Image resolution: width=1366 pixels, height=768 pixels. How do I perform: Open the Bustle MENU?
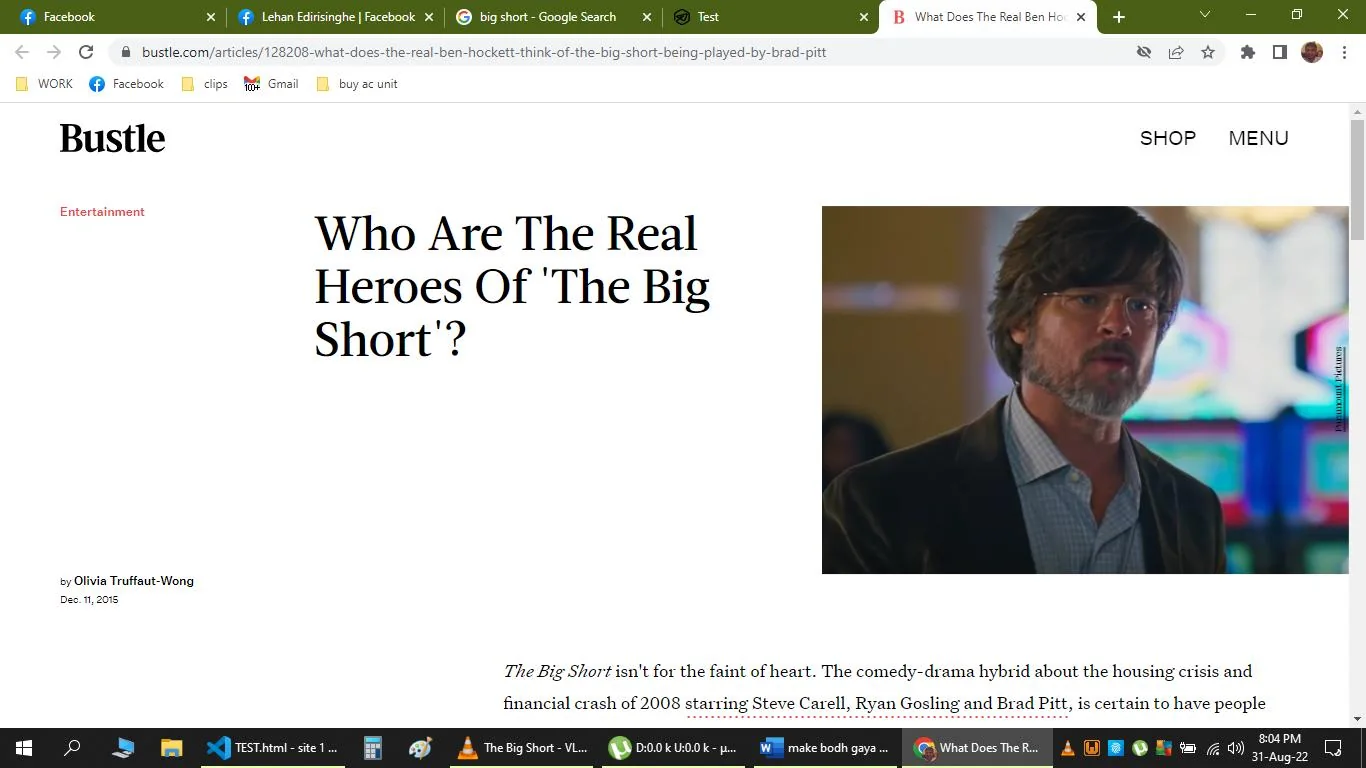(1258, 138)
